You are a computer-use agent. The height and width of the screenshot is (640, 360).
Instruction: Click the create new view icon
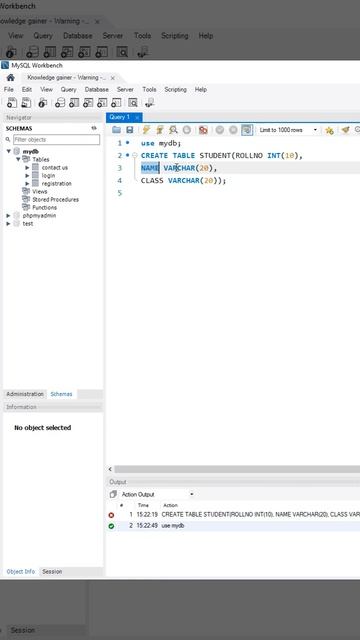point(88,103)
